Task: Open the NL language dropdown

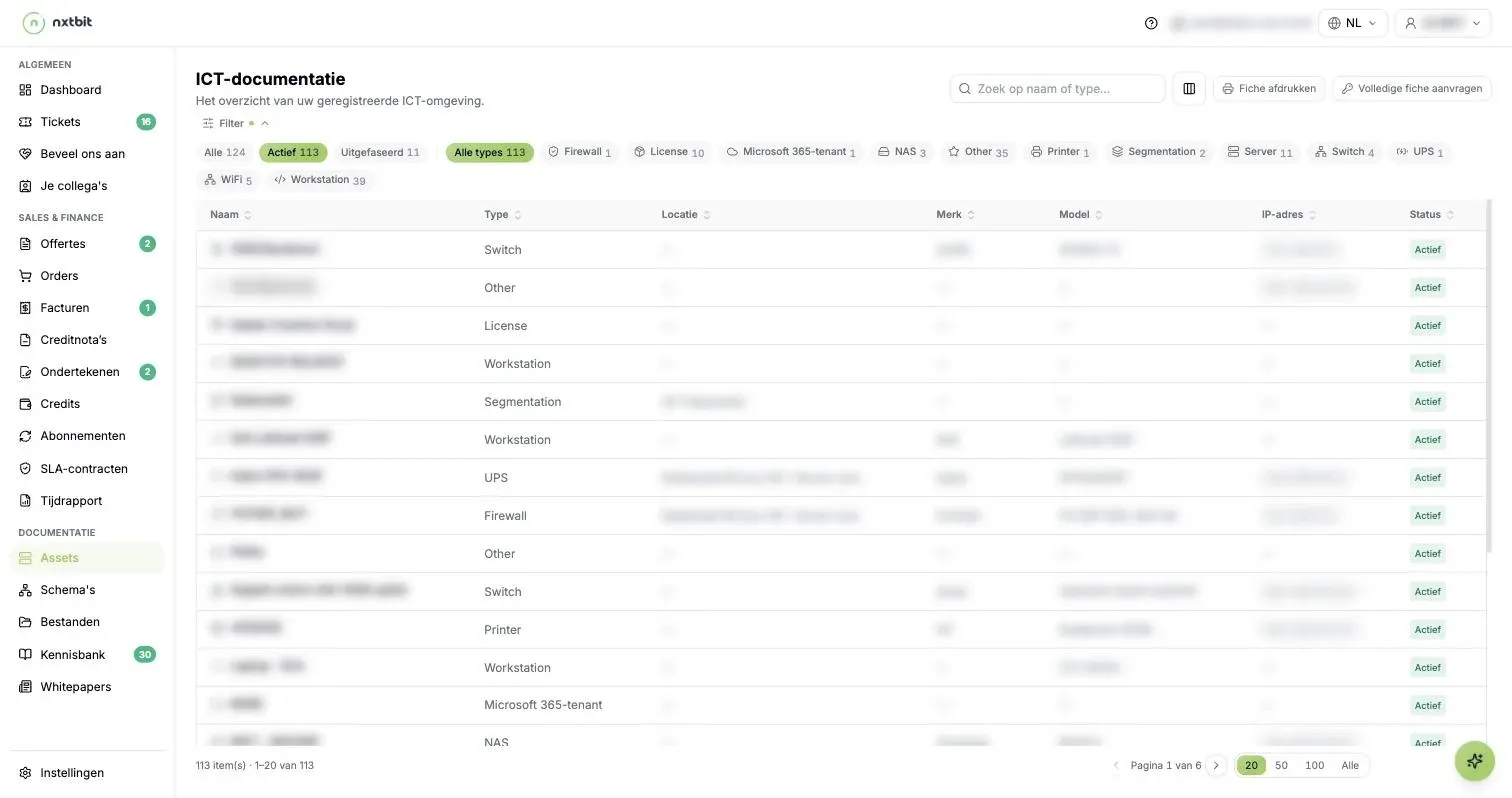Action: [x=1353, y=23]
